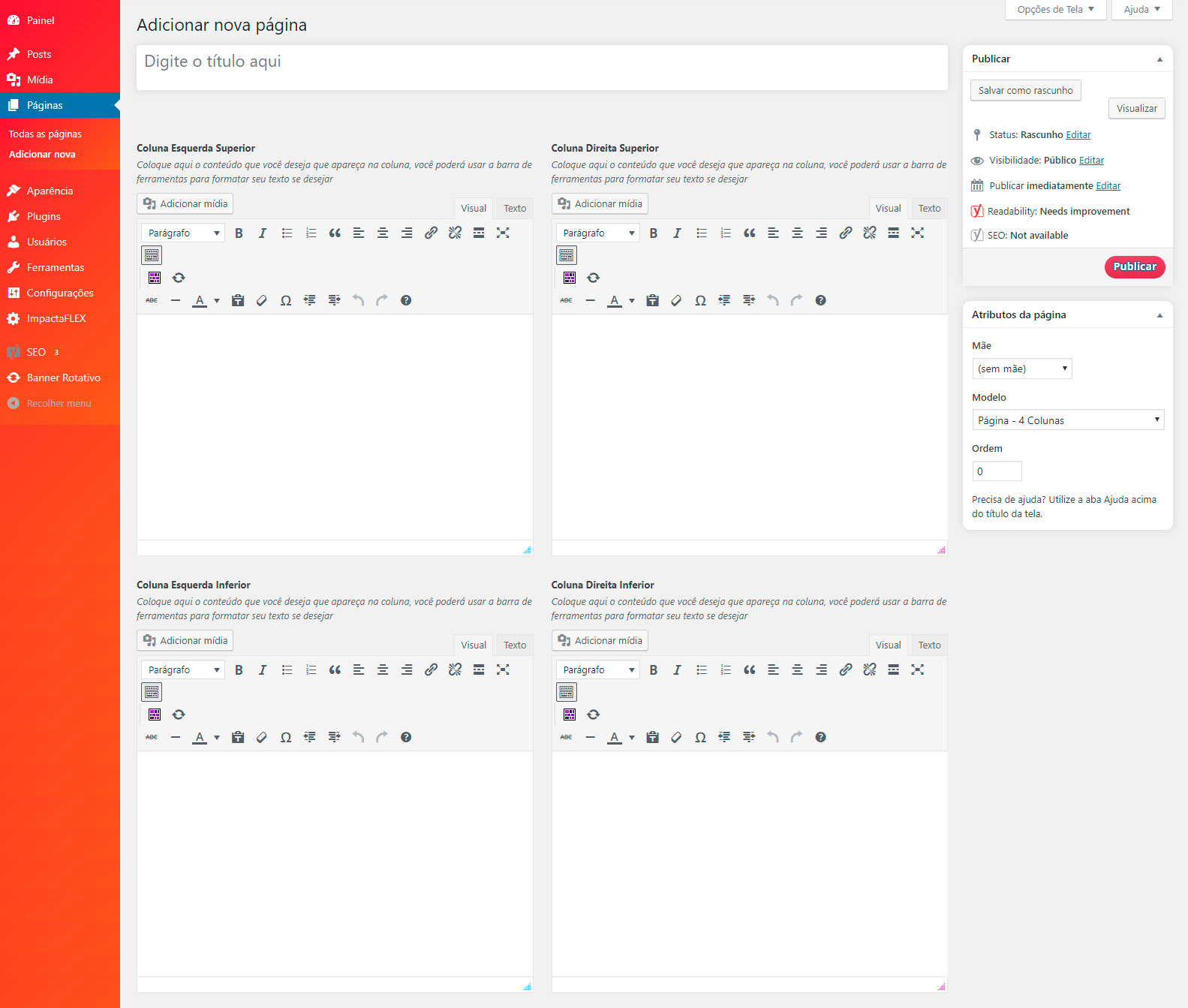Image resolution: width=1188 pixels, height=1008 pixels.
Task: Open Parágrafo format dropdown in Coluna Direita Inferior
Action: click(598, 670)
